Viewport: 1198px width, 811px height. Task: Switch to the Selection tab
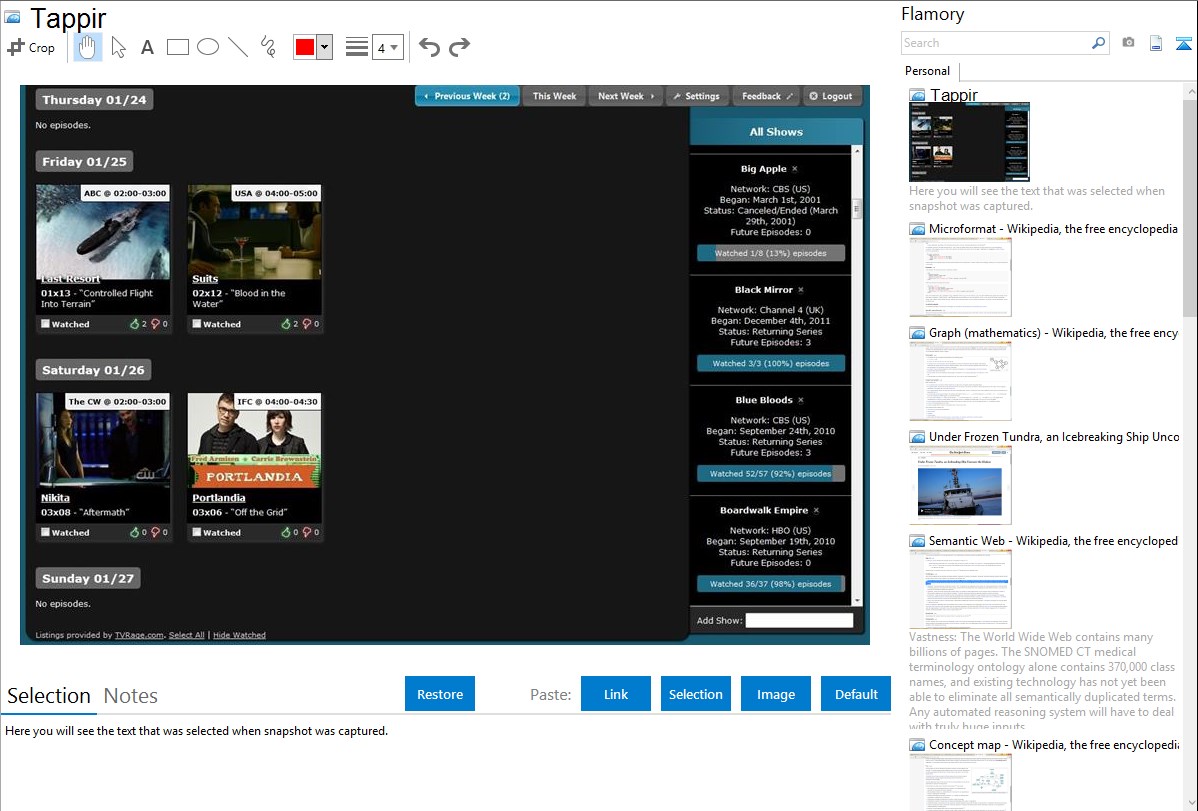click(49, 696)
